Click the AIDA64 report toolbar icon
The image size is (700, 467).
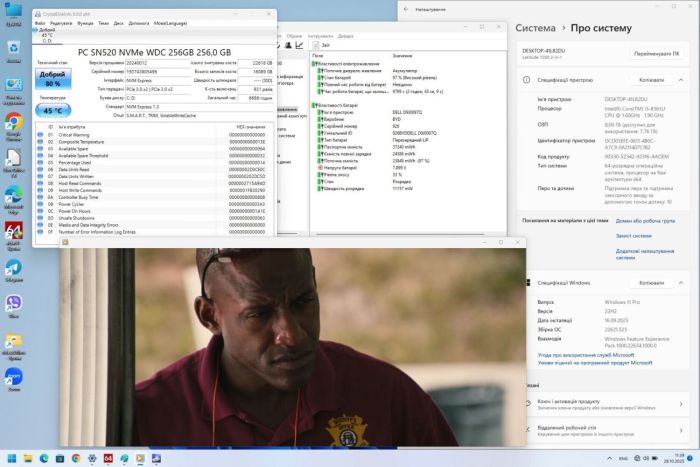(321, 45)
